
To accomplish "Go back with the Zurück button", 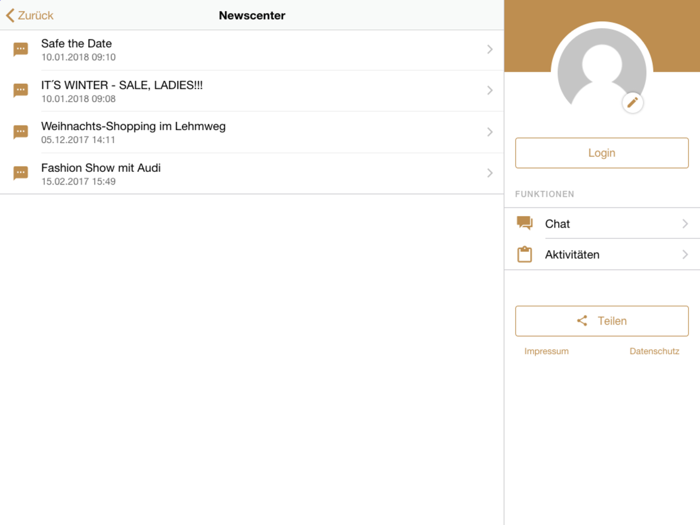I will coord(29,16).
